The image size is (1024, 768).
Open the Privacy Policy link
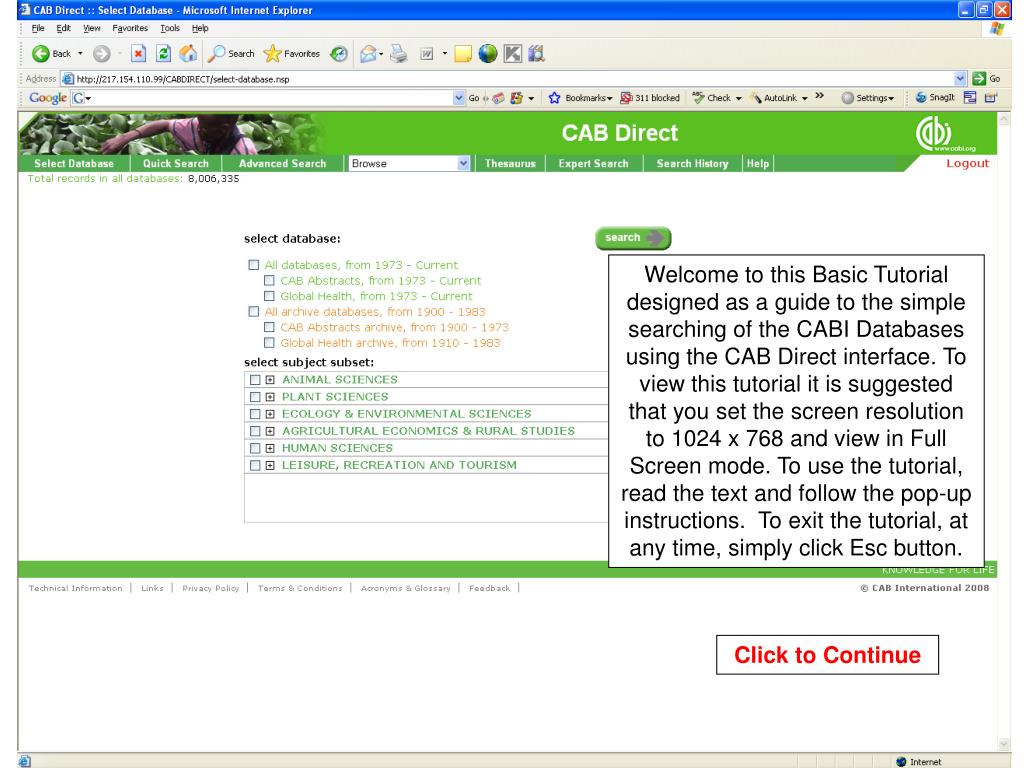[x=210, y=588]
